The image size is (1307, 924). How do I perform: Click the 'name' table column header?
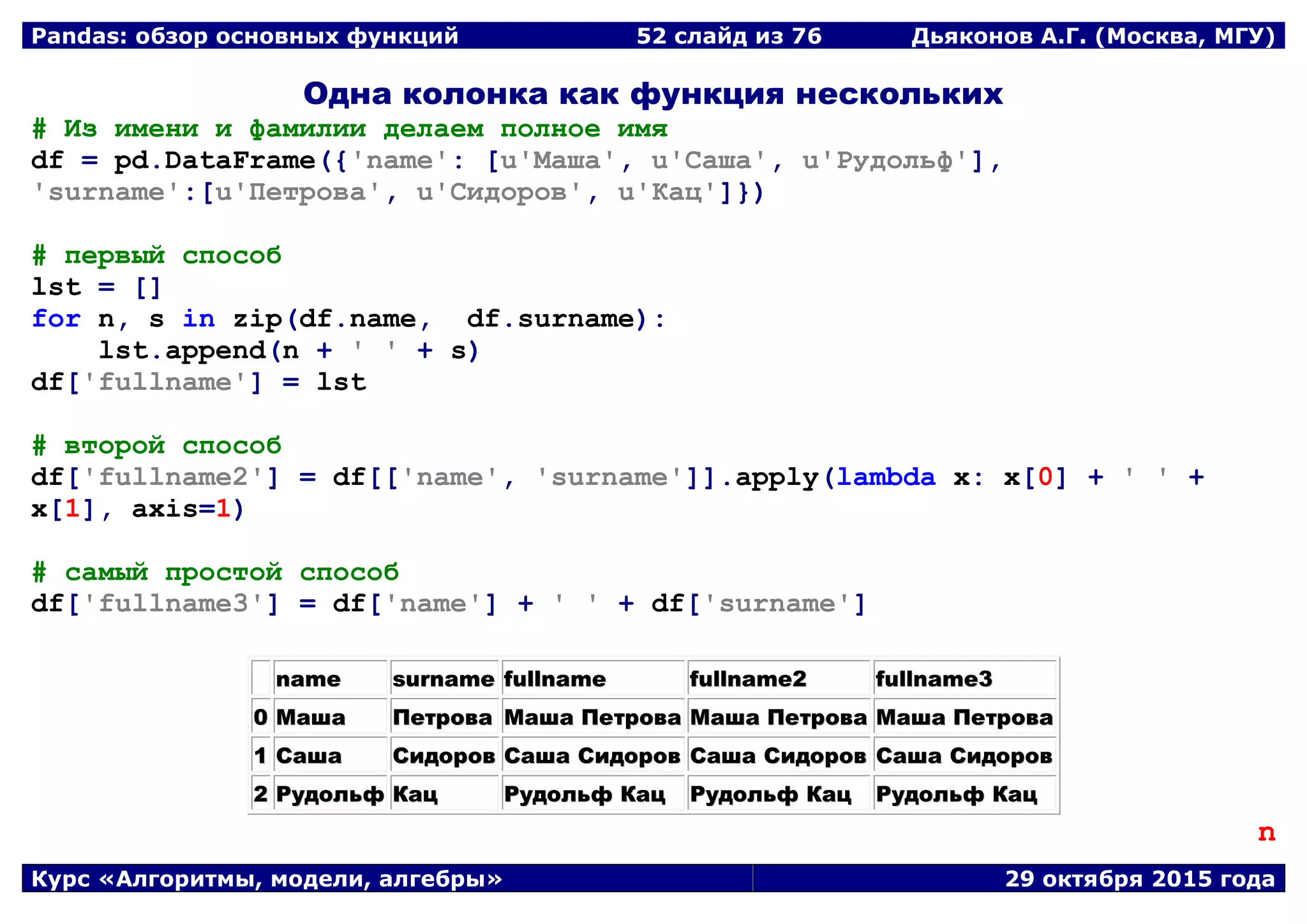click(x=331, y=678)
